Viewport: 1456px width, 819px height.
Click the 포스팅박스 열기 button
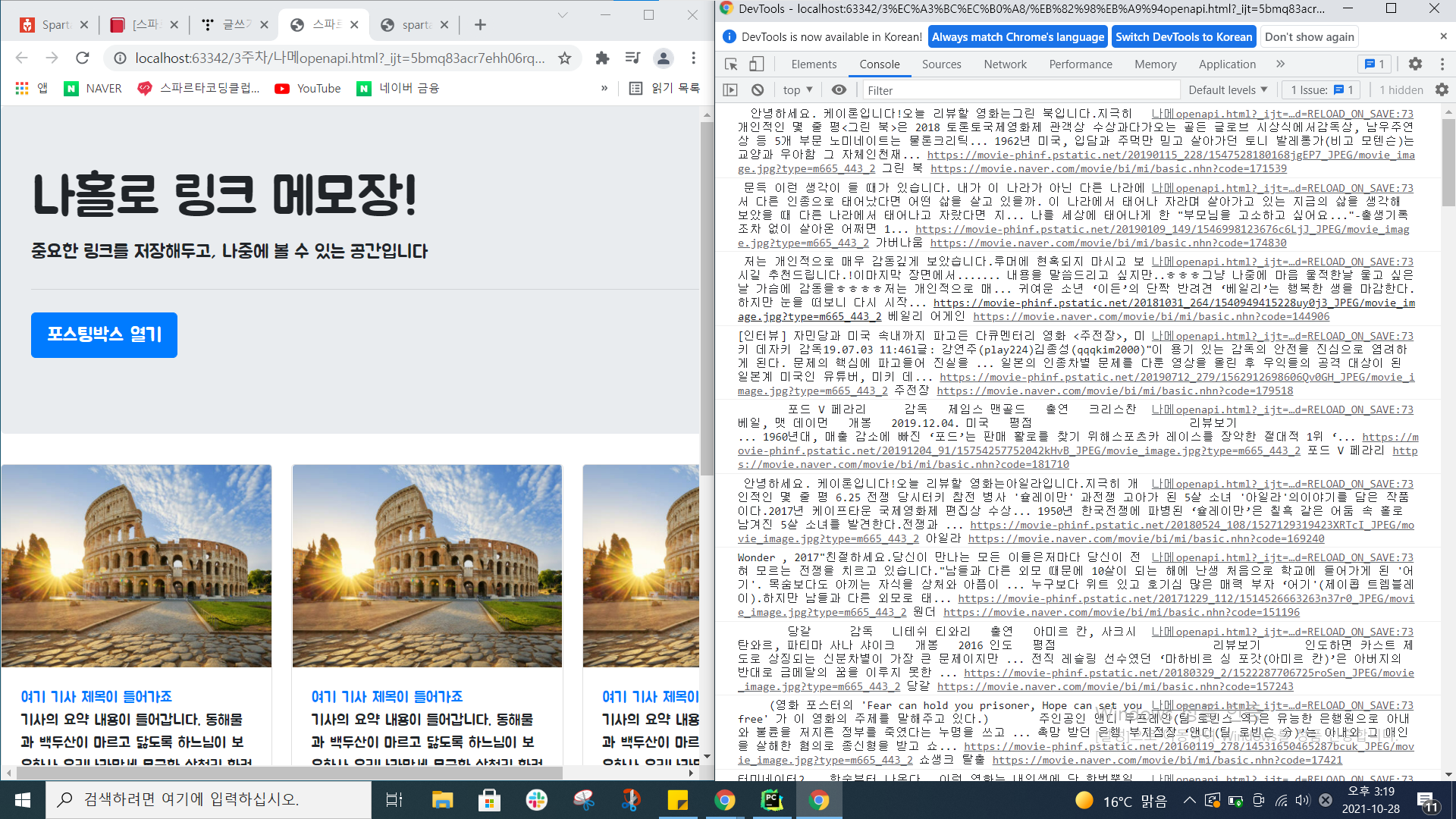[x=104, y=334]
